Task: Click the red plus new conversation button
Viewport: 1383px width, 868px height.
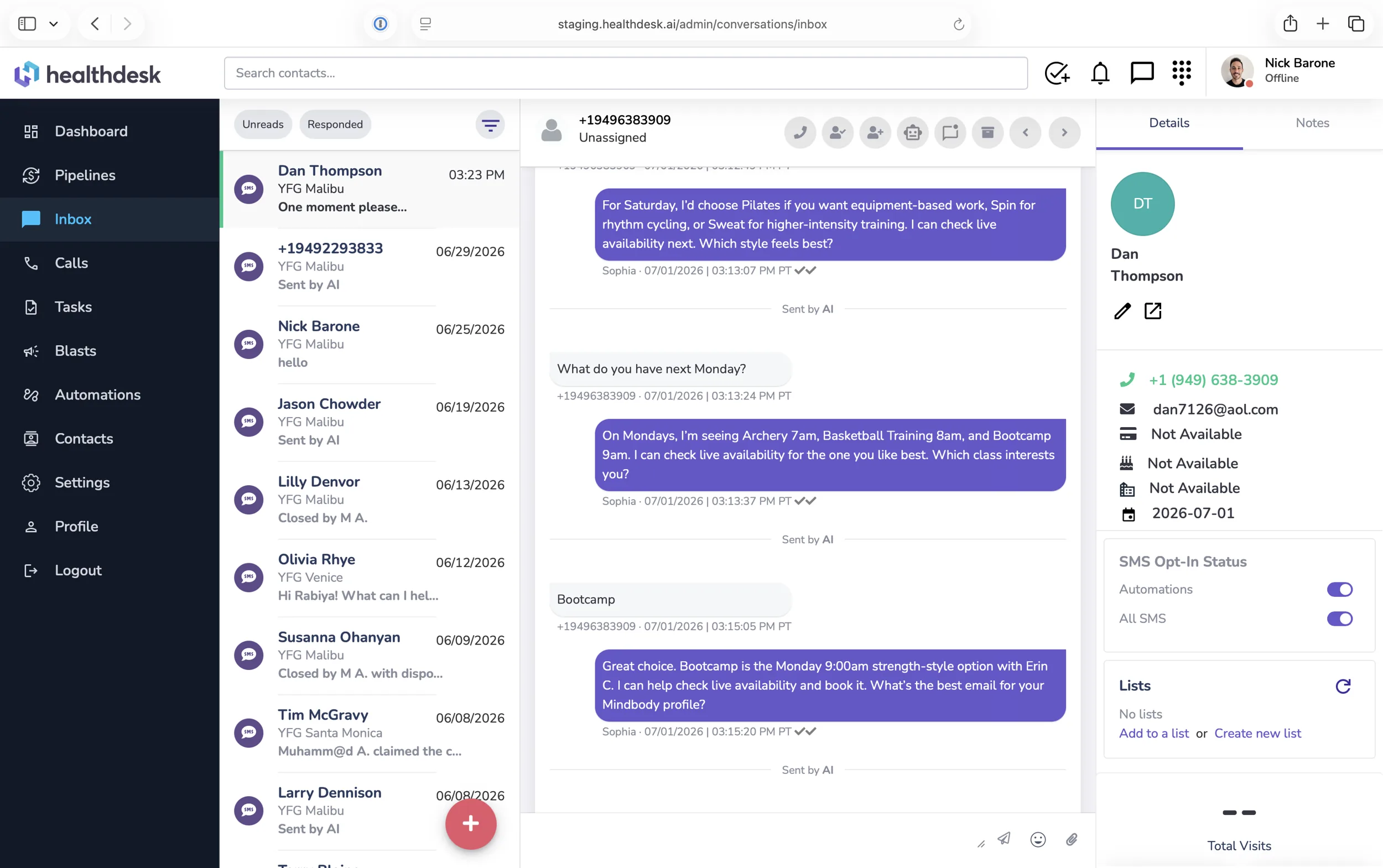Action: (471, 824)
